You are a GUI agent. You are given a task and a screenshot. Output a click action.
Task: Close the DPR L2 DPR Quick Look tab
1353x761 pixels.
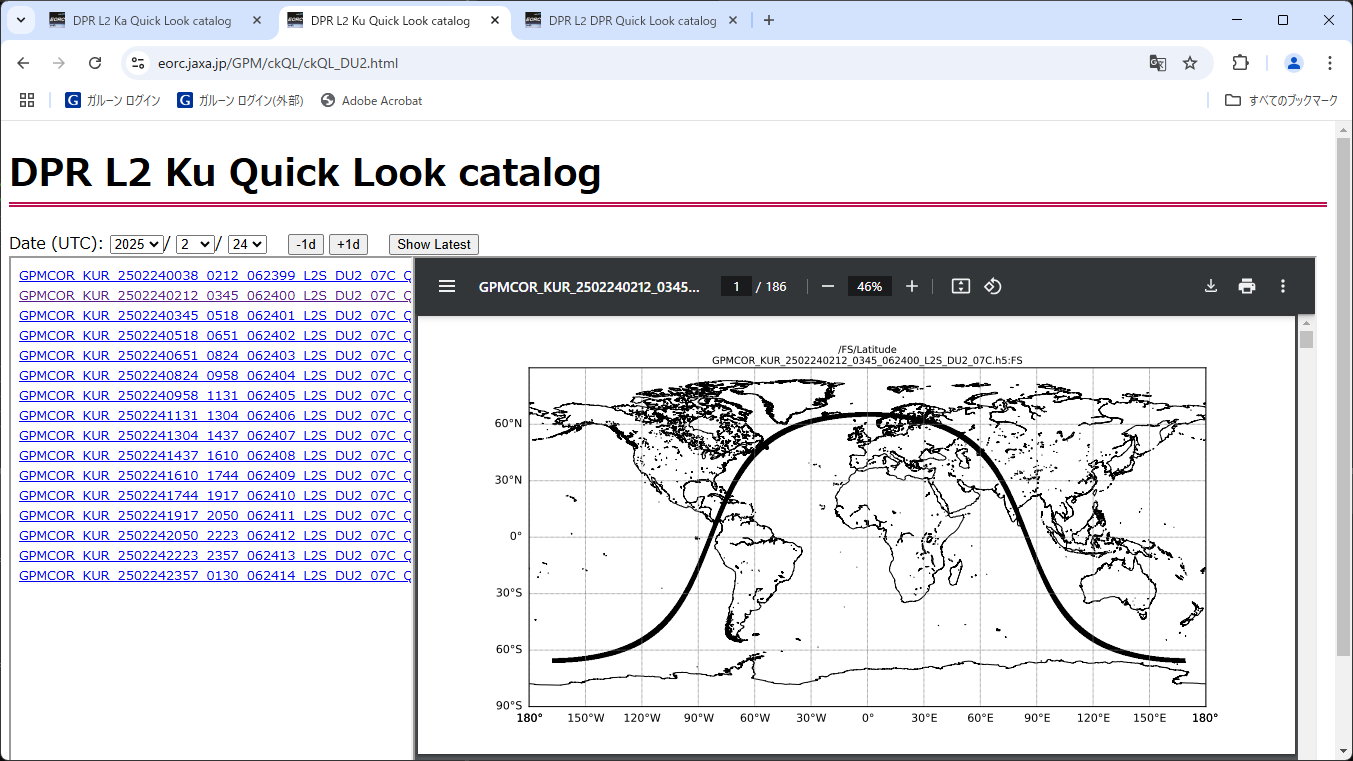point(733,20)
